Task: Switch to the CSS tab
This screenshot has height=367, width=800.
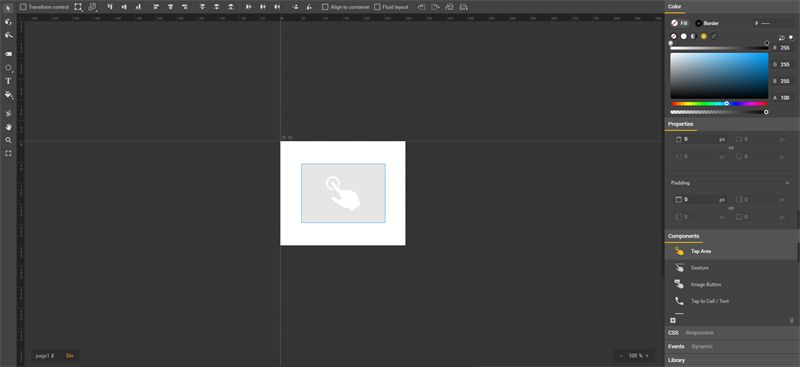Action: point(673,333)
